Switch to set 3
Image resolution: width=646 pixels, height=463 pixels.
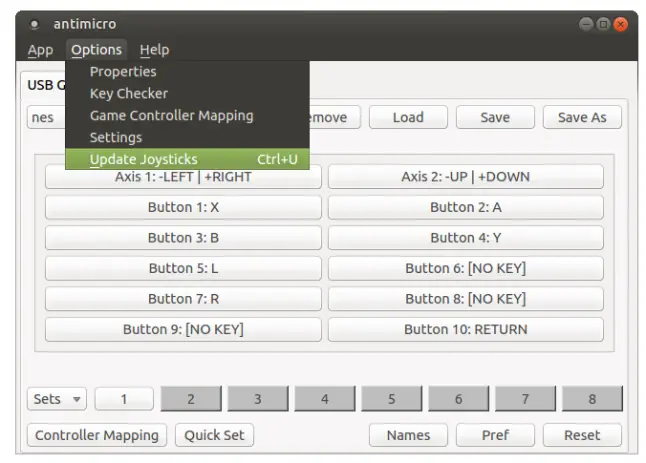(x=258, y=399)
